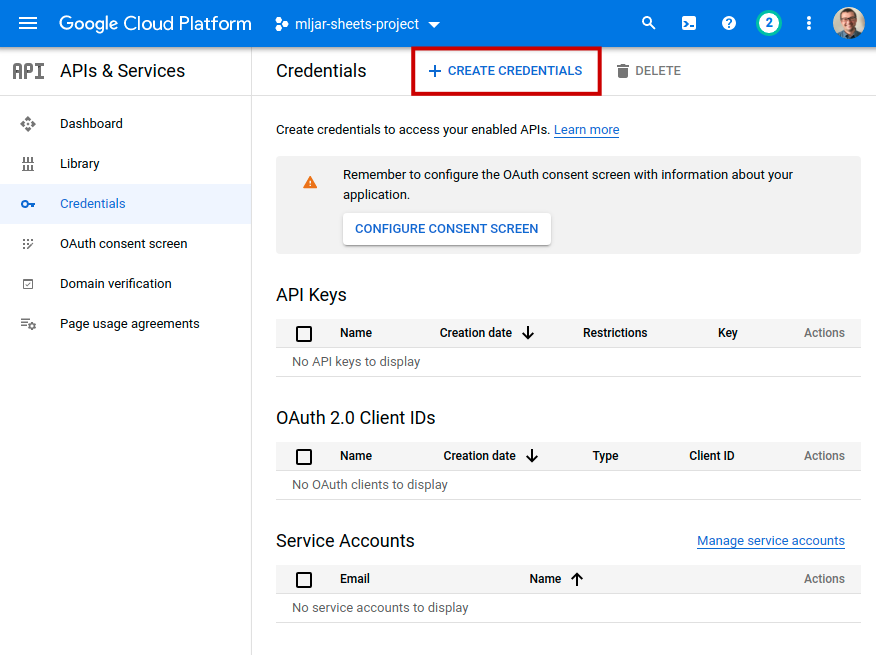The width and height of the screenshot is (876, 655).
Task: Tick the OAuth 2.0 Client IDs checkbox
Action: click(x=304, y=457)
